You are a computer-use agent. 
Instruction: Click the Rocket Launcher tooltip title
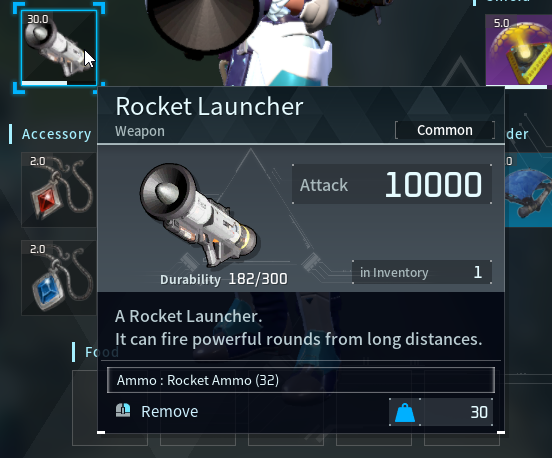click(x=209, y=106)
